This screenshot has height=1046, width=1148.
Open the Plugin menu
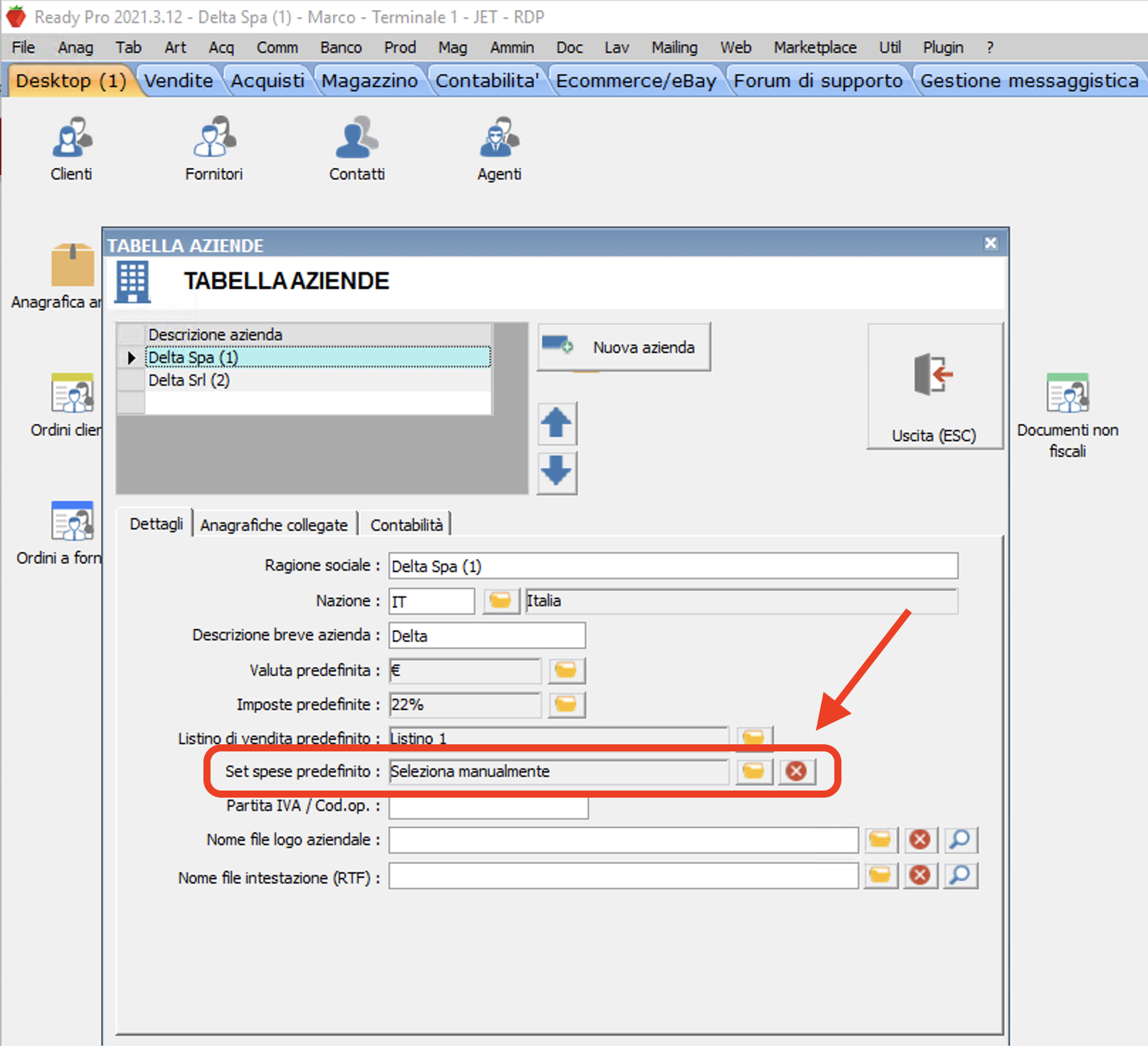coord(943,48)
